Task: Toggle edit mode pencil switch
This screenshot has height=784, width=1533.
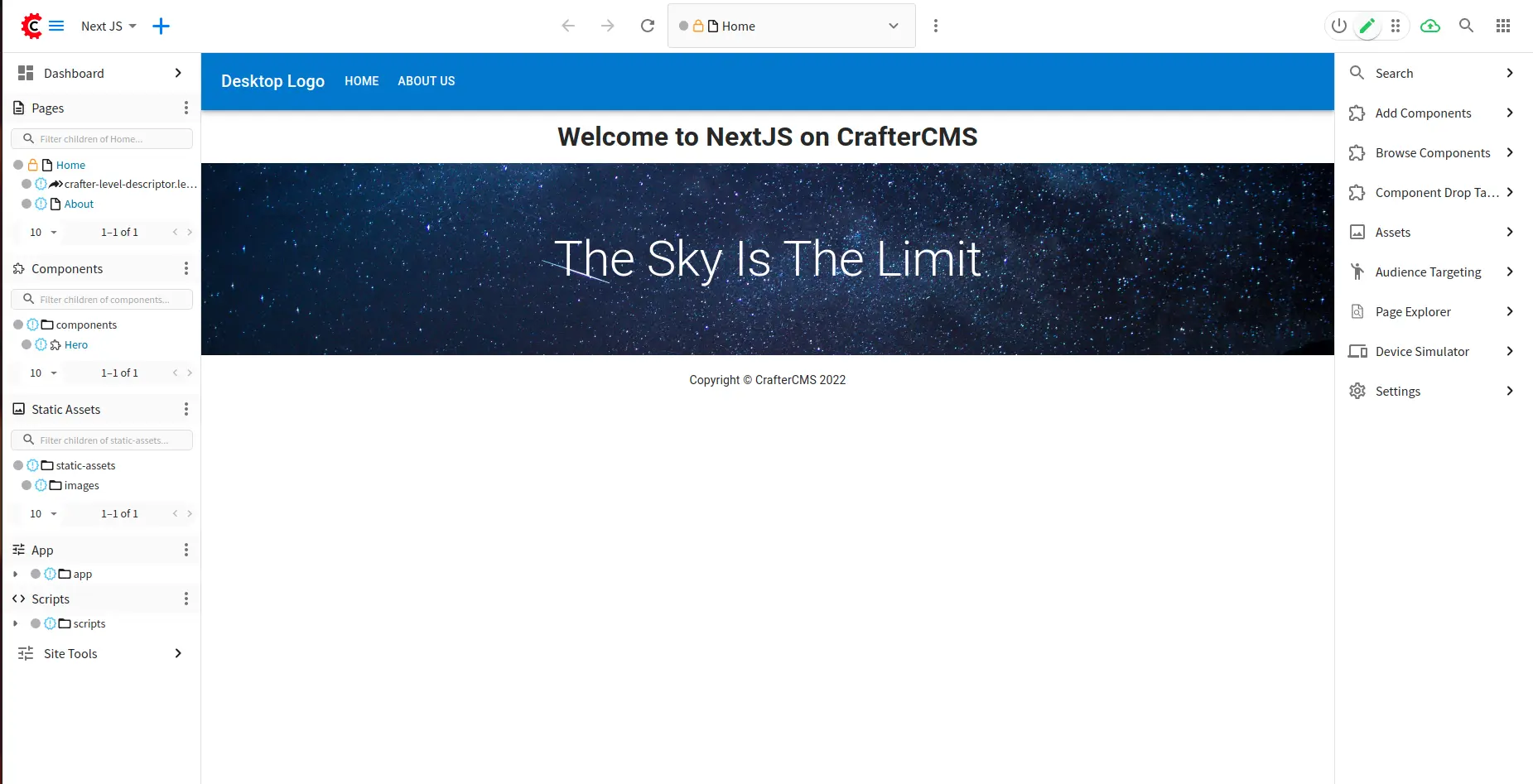Action: point(1367,26)
